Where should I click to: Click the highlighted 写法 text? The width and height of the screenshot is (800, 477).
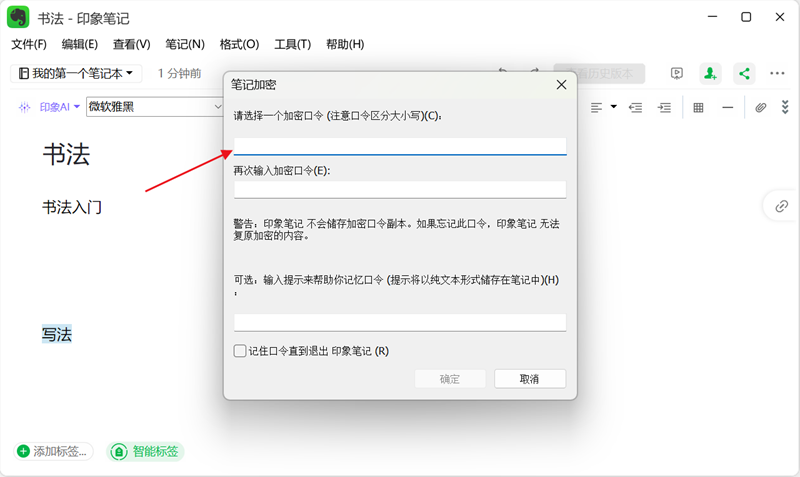click(x=57, y=335)
